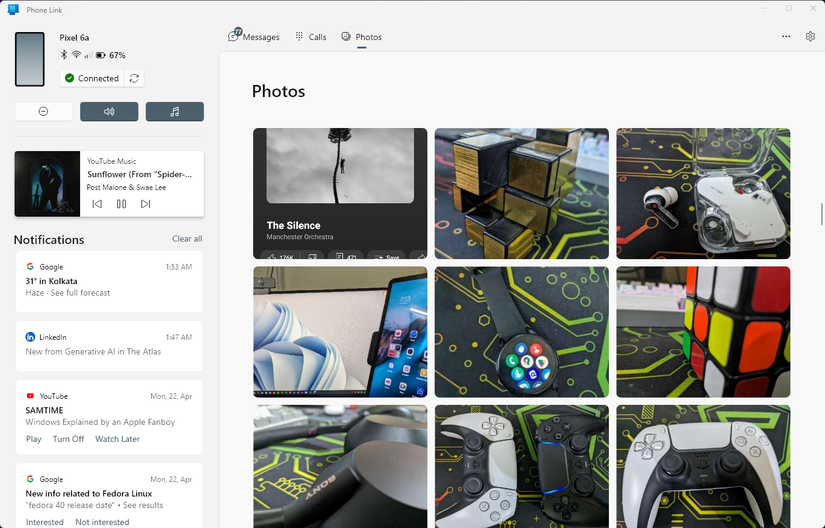Click the Pixel 6a device name

pyautogui.click(x=74, y=37)
